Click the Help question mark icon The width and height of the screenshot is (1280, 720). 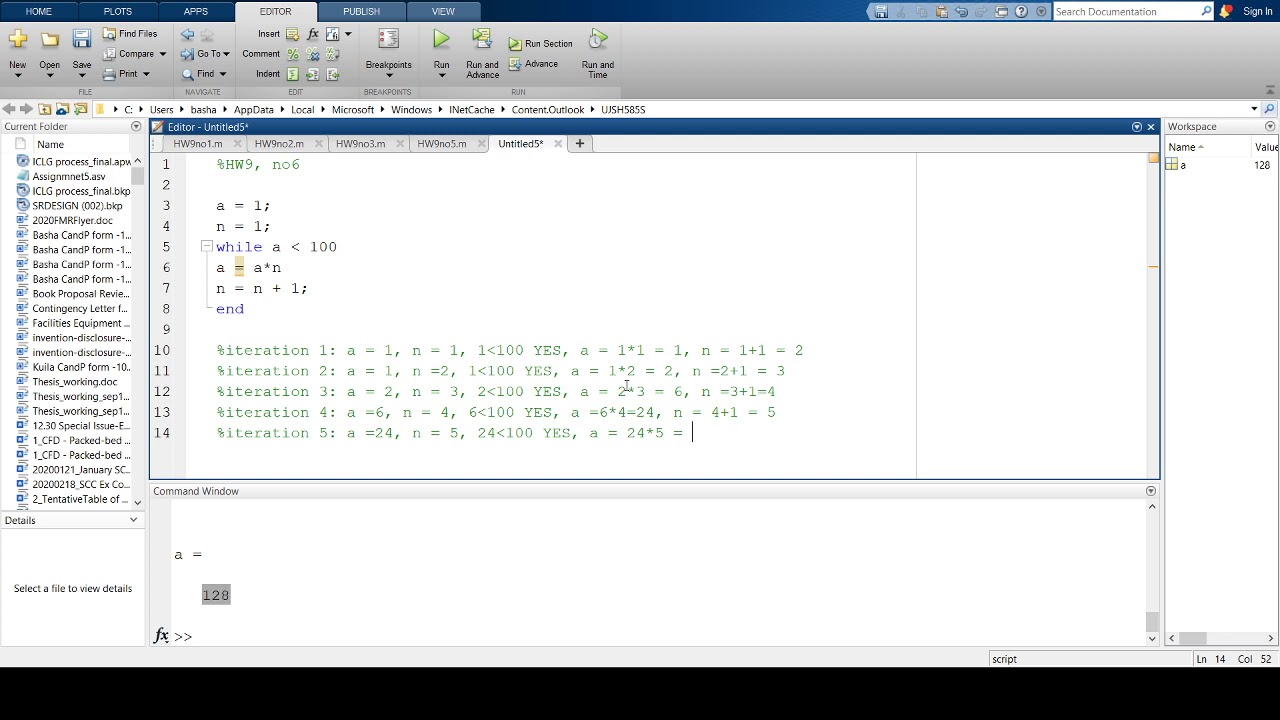click(1021, 12)
